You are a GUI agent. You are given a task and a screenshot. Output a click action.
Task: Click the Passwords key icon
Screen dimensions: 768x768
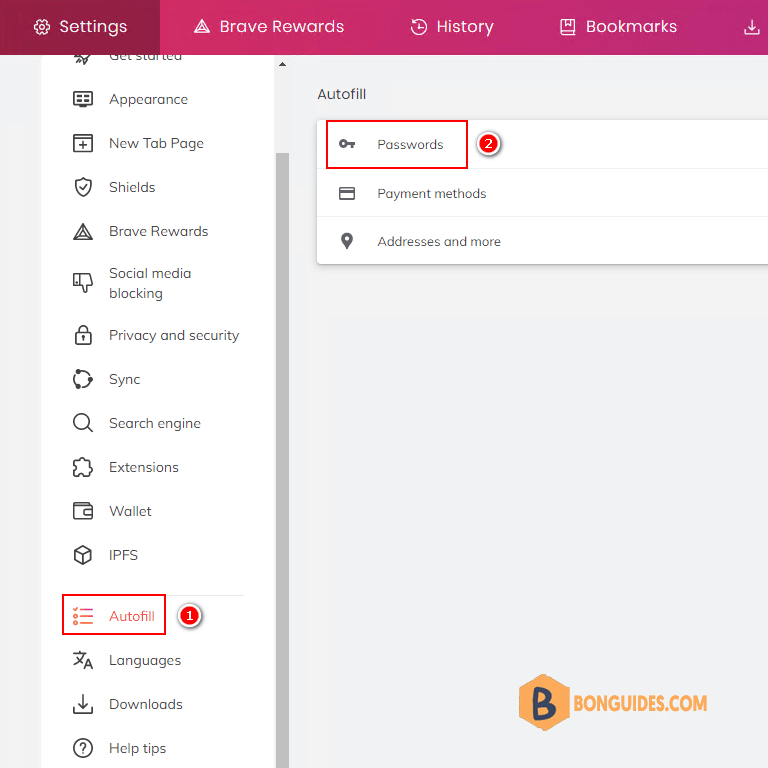pyautogui.click(x=347, y=144)
